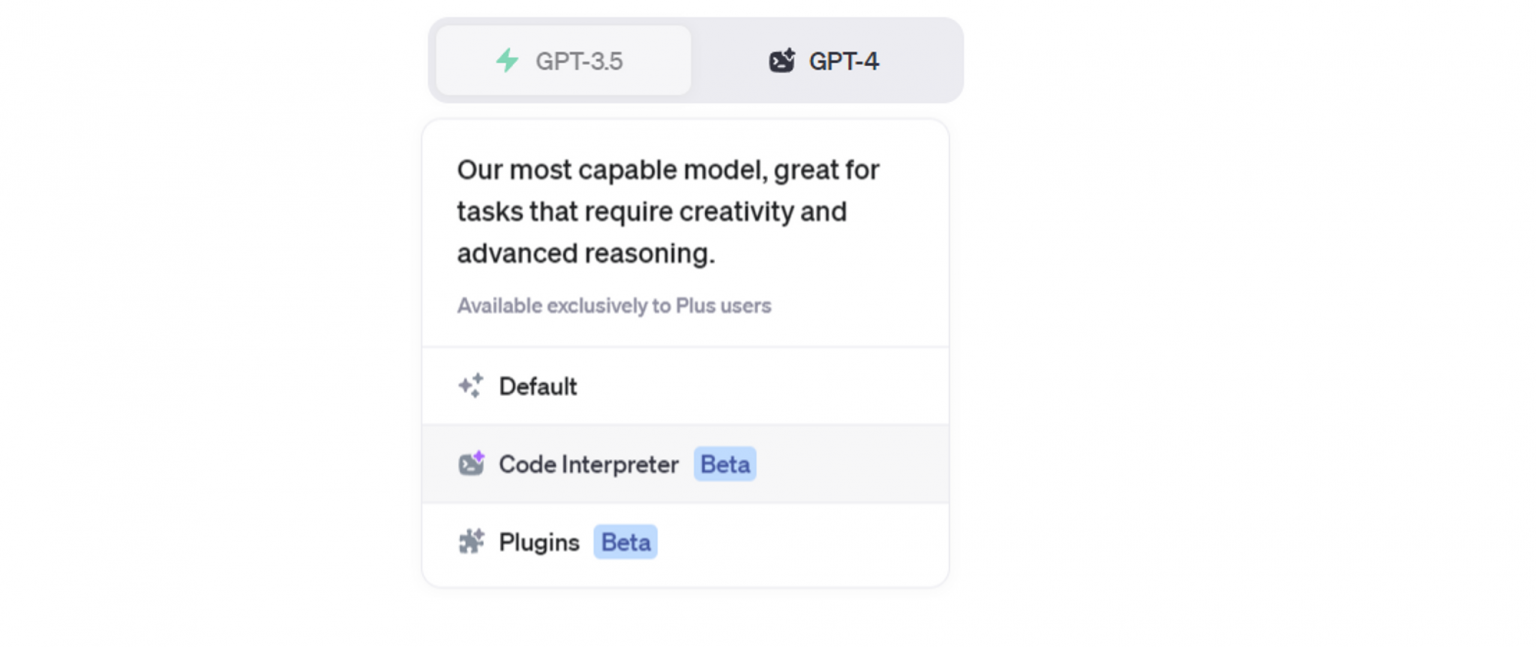Screen dimensions: 1536x647
Task: Enable Code Interpreter mode
Action: pyautogui.click(x=588, y=463)
